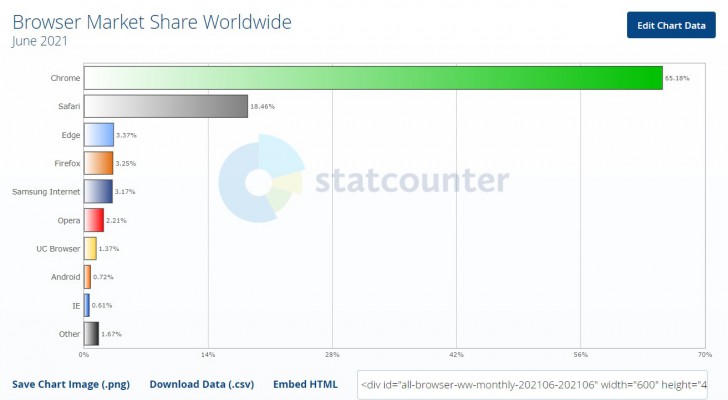Click the yellow UC Browser bar
Image resolution: width=728 pixels, height=400 pixels.
pyautogui.click(x=90, y=248)
